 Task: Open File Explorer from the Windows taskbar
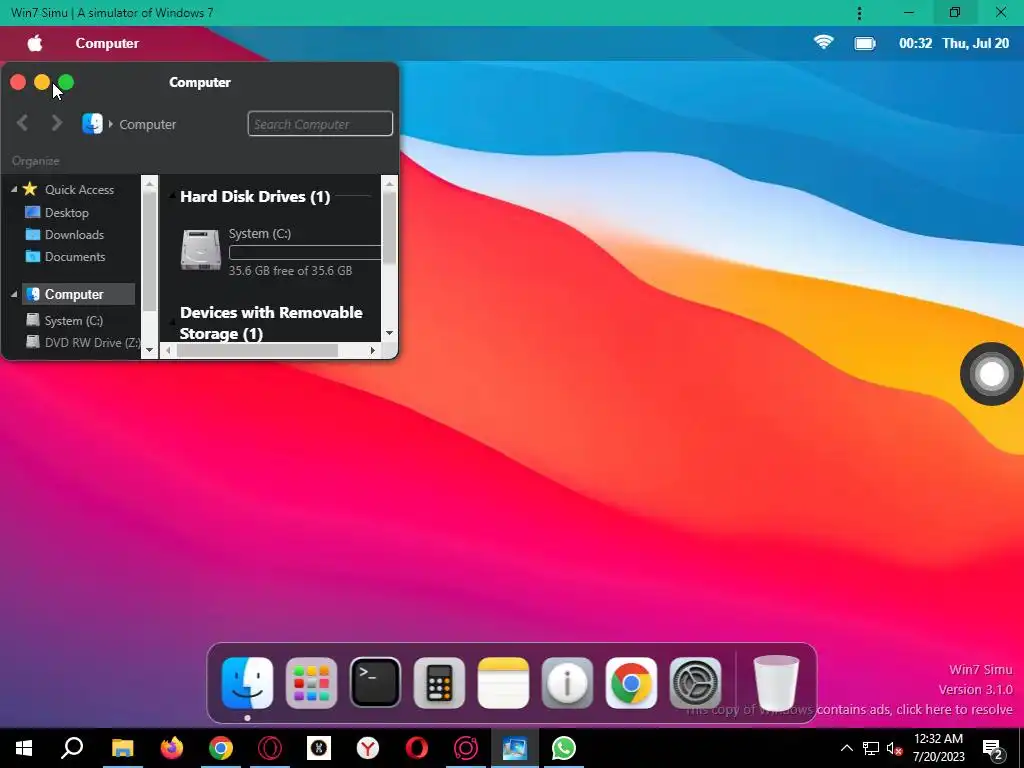(x=122, y=748)
